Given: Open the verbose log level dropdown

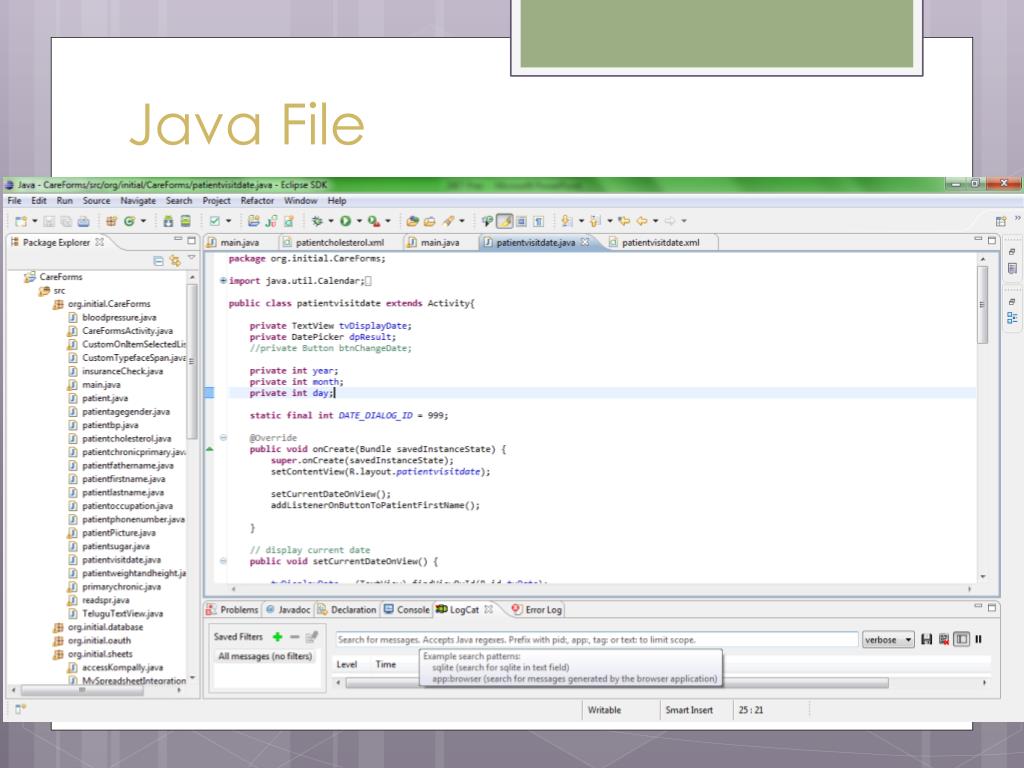Looking at the screenshot, I should tap(889, 639).
